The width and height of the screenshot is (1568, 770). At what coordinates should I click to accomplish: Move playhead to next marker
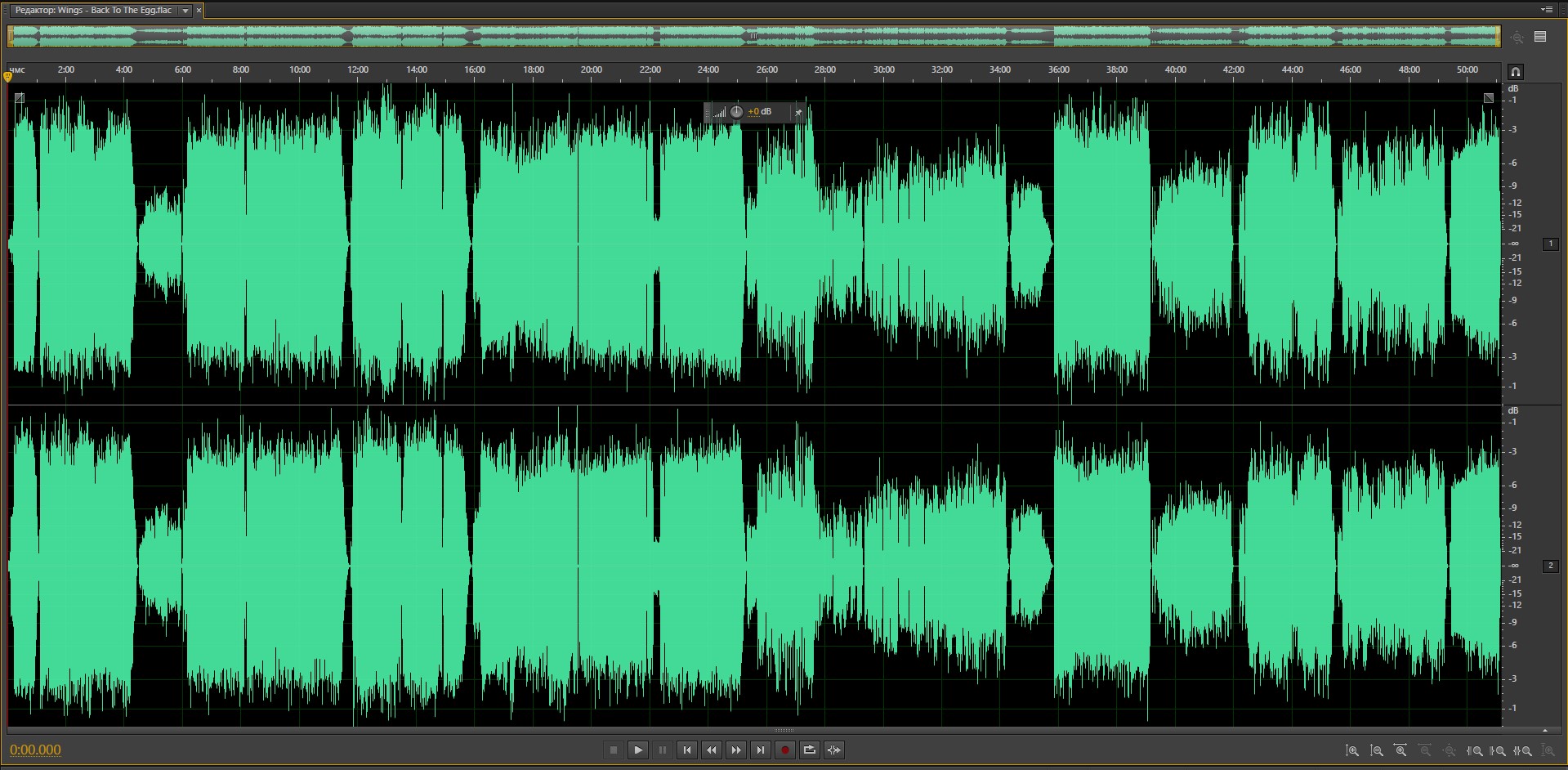click(760, 750)
